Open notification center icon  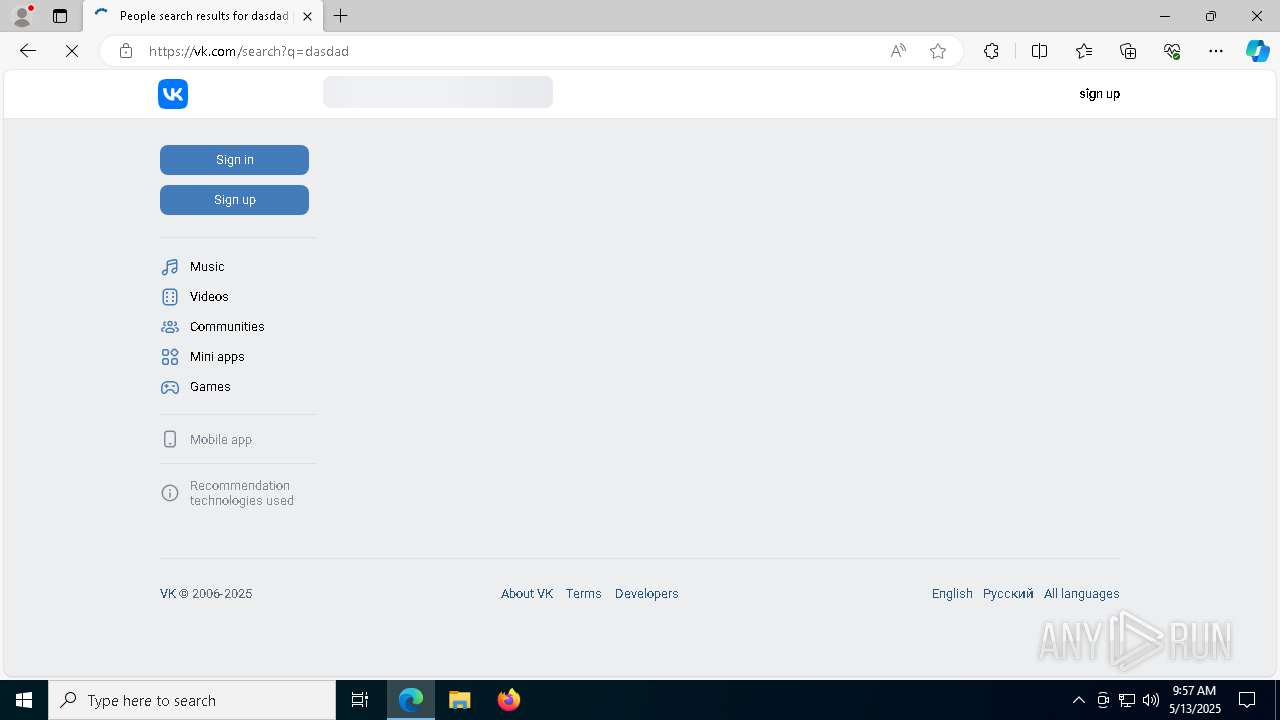(x=1247, y=700)
